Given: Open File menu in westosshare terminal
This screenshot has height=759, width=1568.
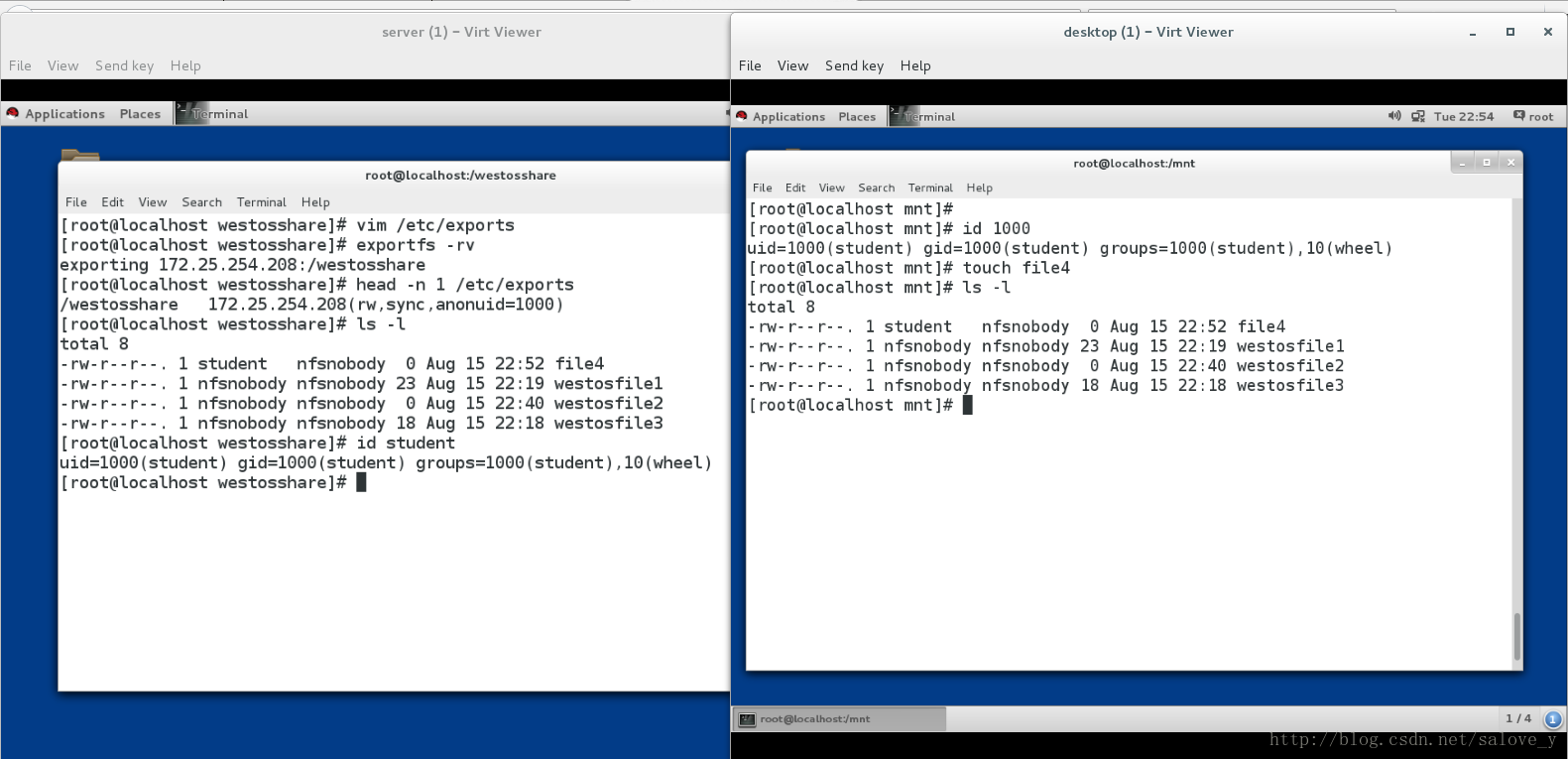Looking at the screenshot, I should (x=76, y=202).
